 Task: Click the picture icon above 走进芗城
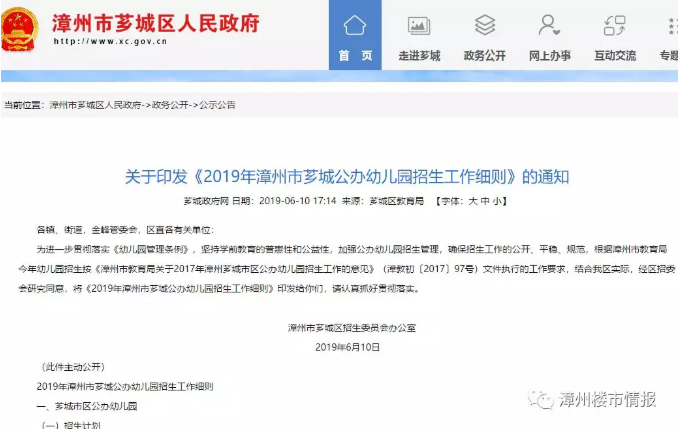point(419,26)
